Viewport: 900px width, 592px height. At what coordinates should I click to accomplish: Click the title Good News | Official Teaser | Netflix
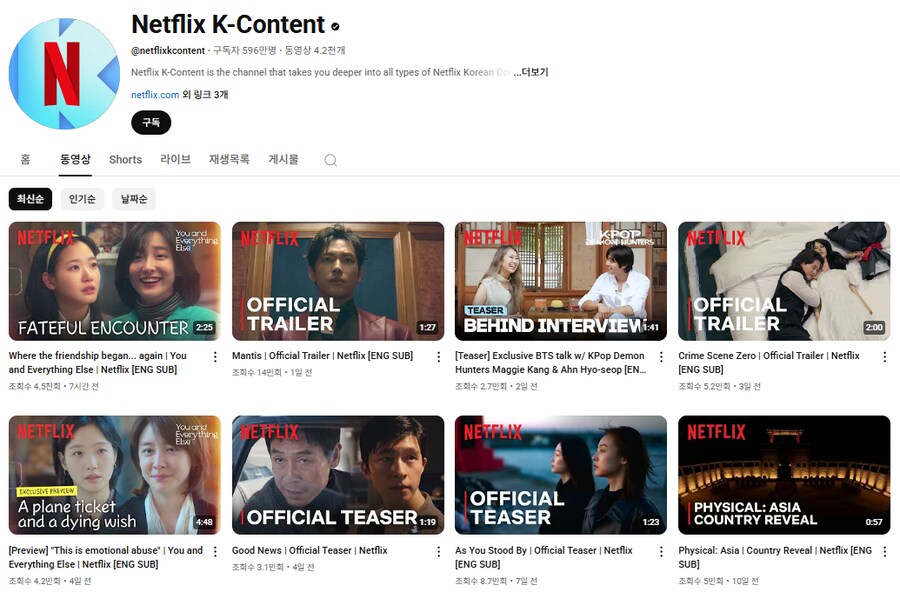click(309, 551)
